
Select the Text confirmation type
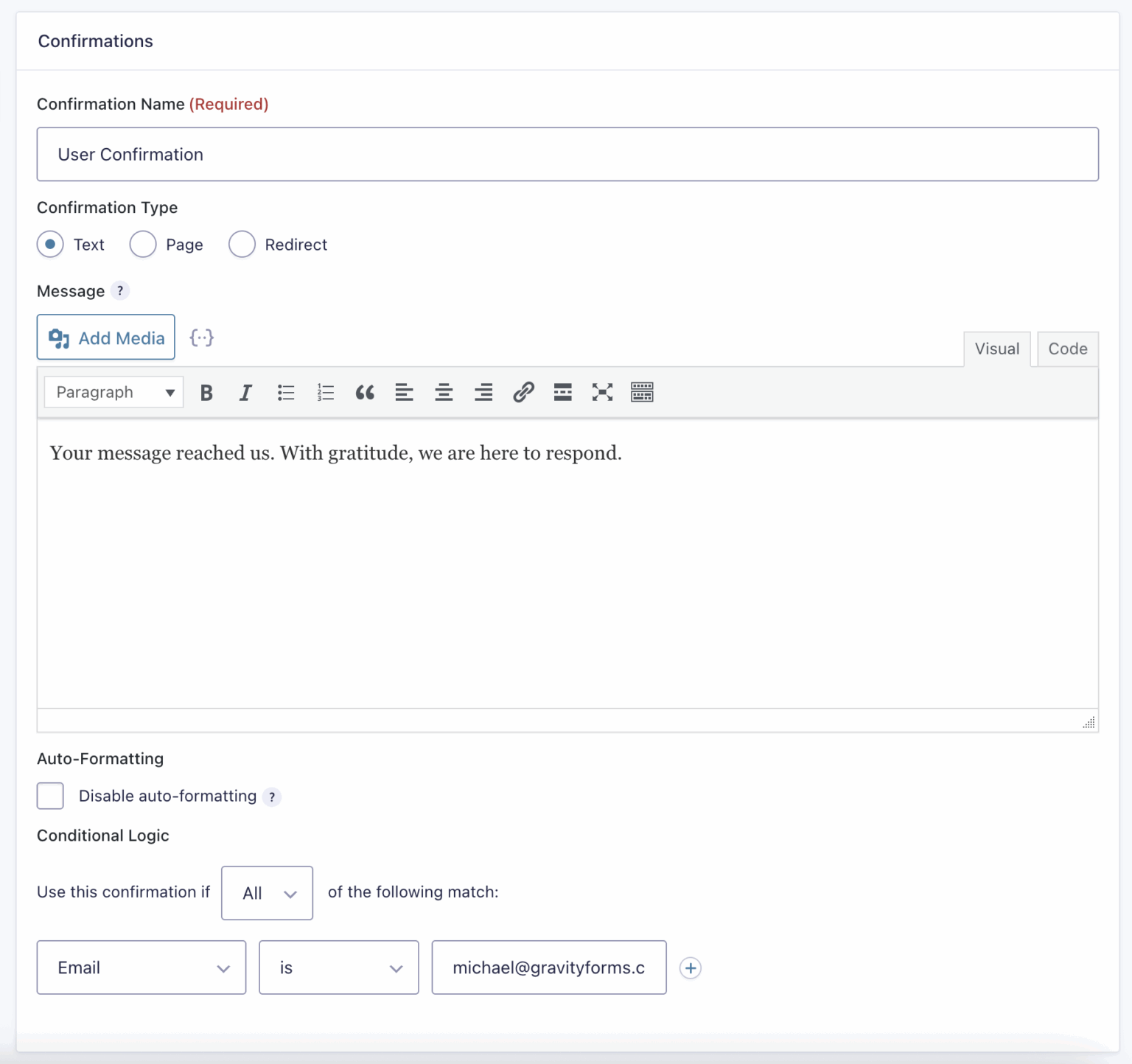point(50,244)
